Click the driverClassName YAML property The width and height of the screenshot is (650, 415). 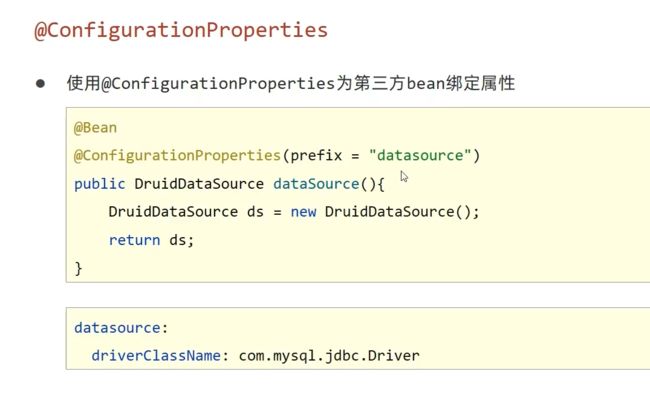156,356
